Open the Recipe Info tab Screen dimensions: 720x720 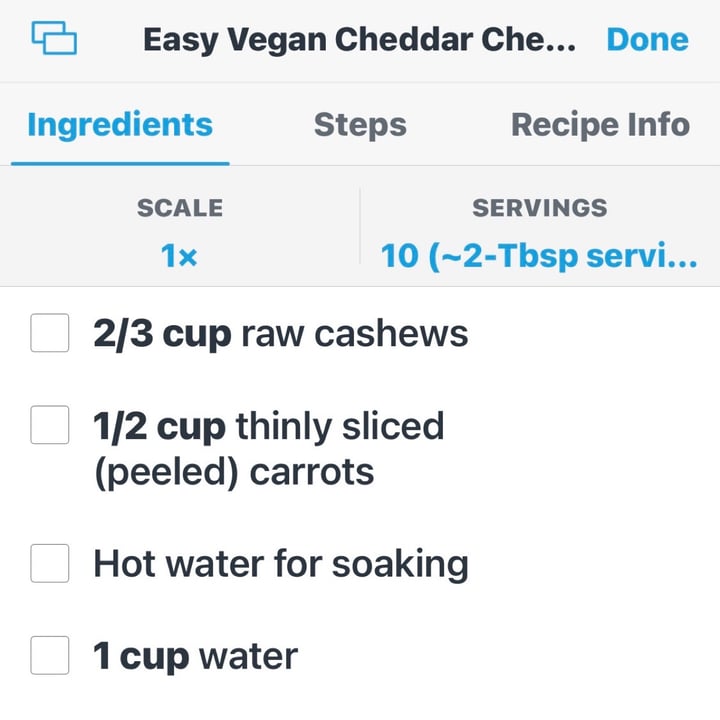[600, 125]
